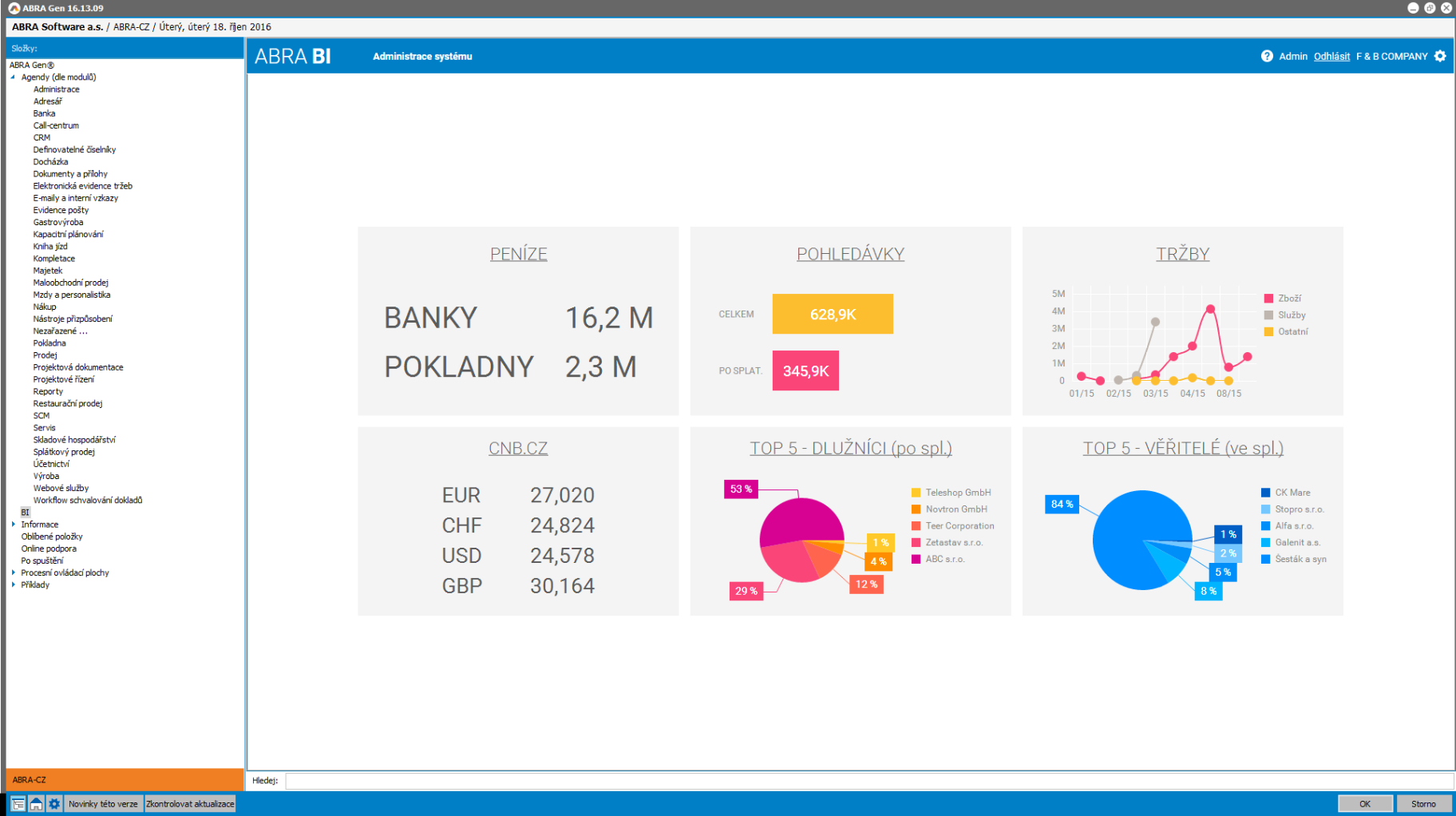Open the TRŽBY dashboard link
Image resolution: width=1456 pixels, height=816 pixels.
[1183, 254]
